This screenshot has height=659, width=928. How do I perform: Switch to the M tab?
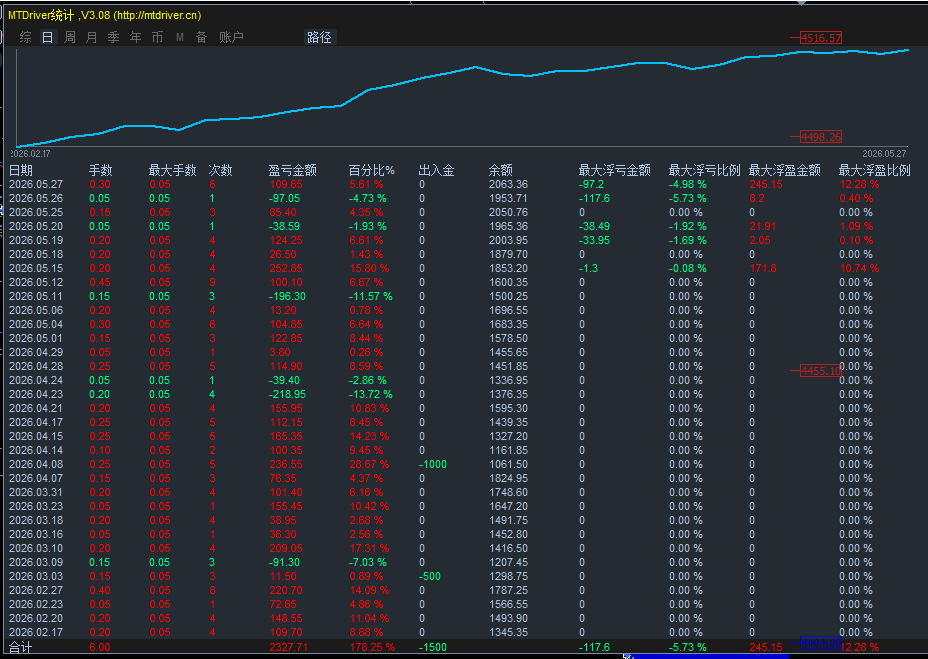(x=179, y=37)
